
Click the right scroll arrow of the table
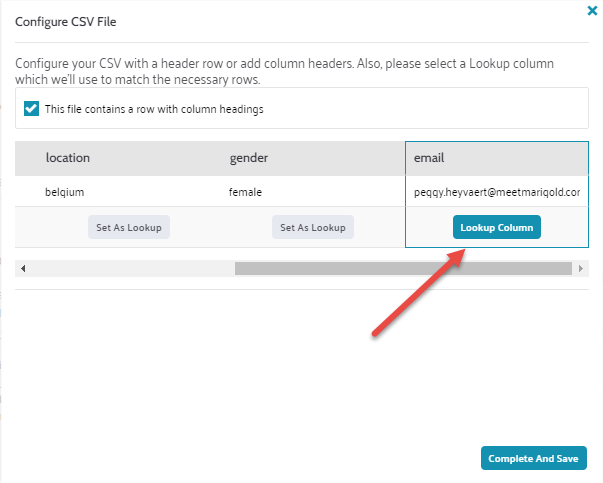coord(581,269)
